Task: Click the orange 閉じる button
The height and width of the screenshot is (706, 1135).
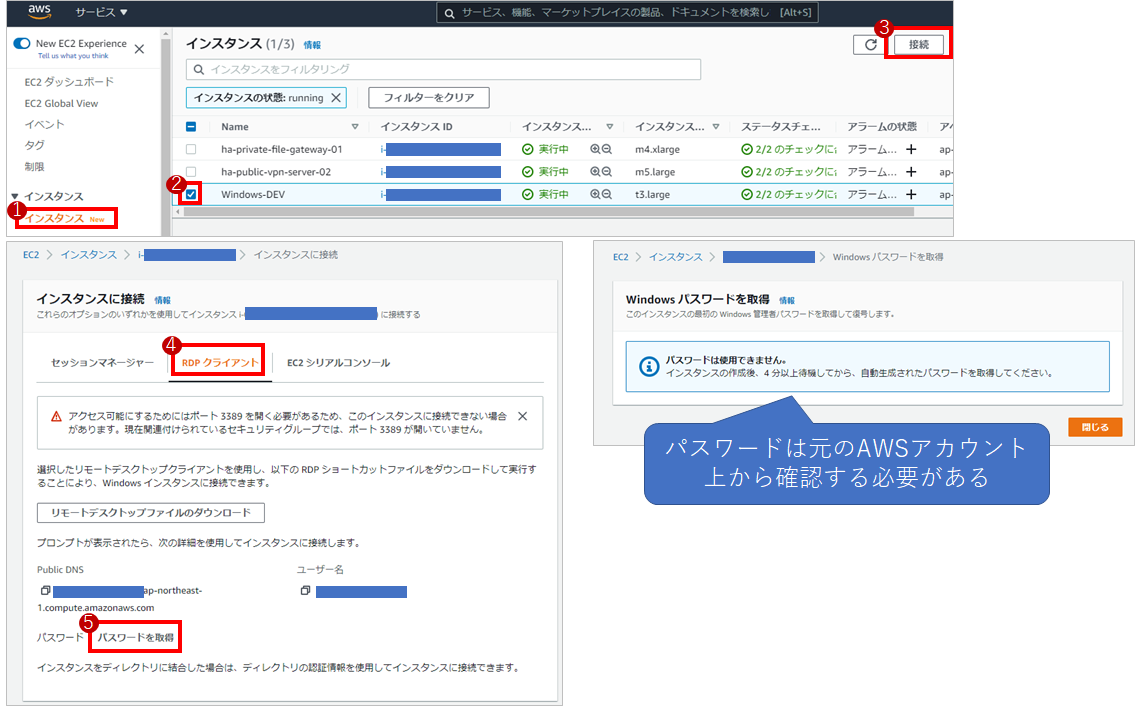Action: (x=1095, y=427)
